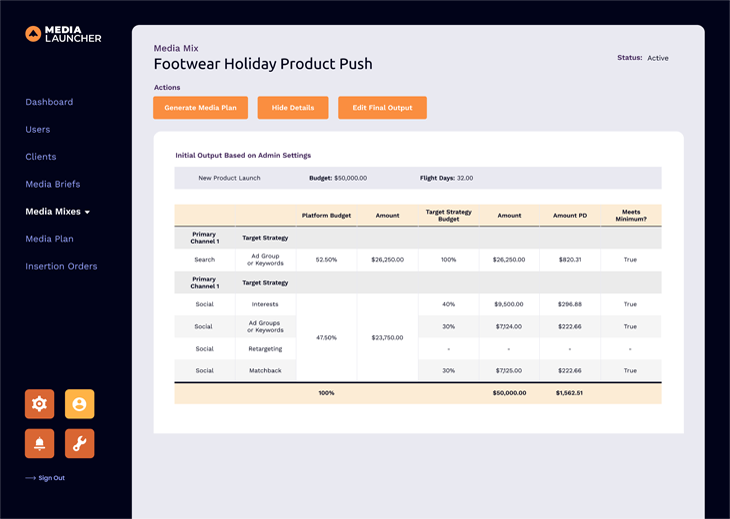Image resolution: width=730 pixels, height=519 pixels.
Task: Click the Meets Minimum column header
Action: point(630,215)
